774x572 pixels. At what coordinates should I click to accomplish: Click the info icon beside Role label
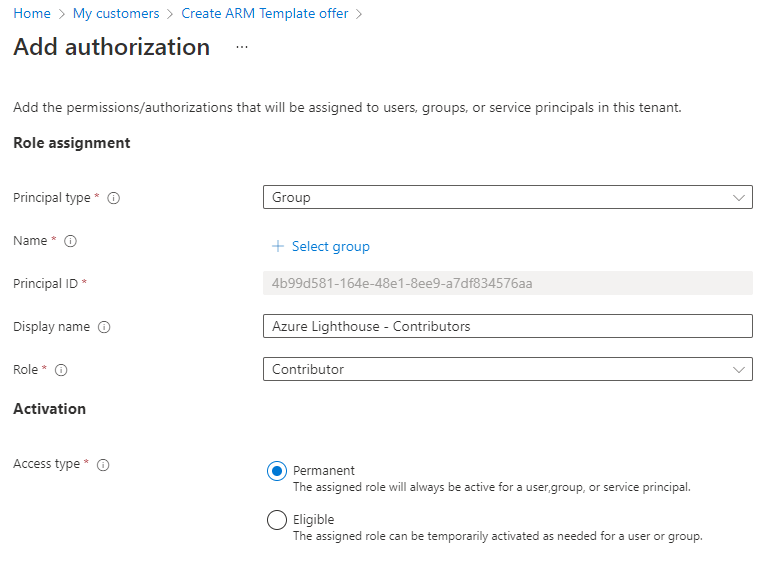pyautogui.click(x=61, y=370)
